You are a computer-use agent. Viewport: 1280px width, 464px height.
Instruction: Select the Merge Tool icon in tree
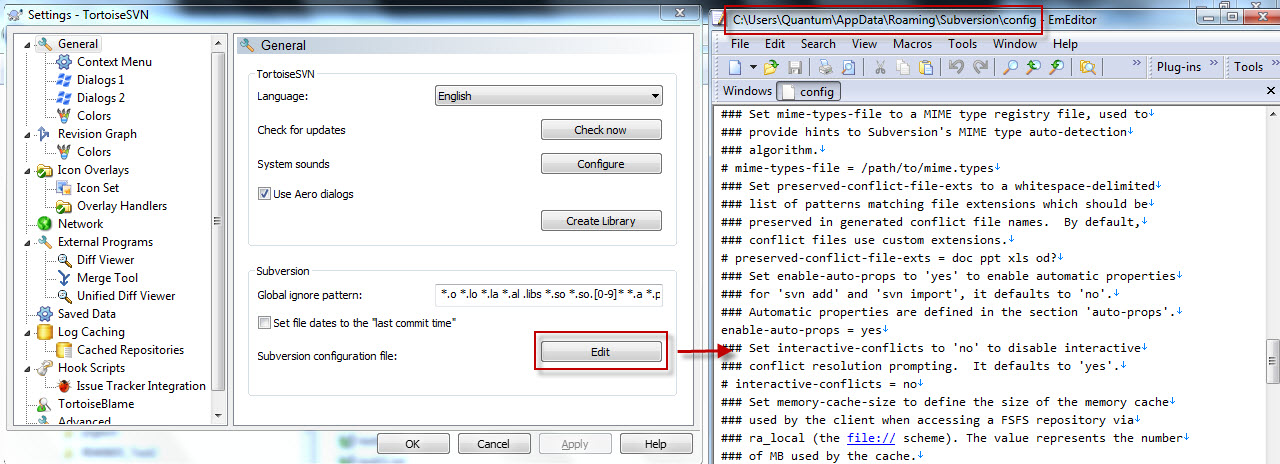coord(64,278)
